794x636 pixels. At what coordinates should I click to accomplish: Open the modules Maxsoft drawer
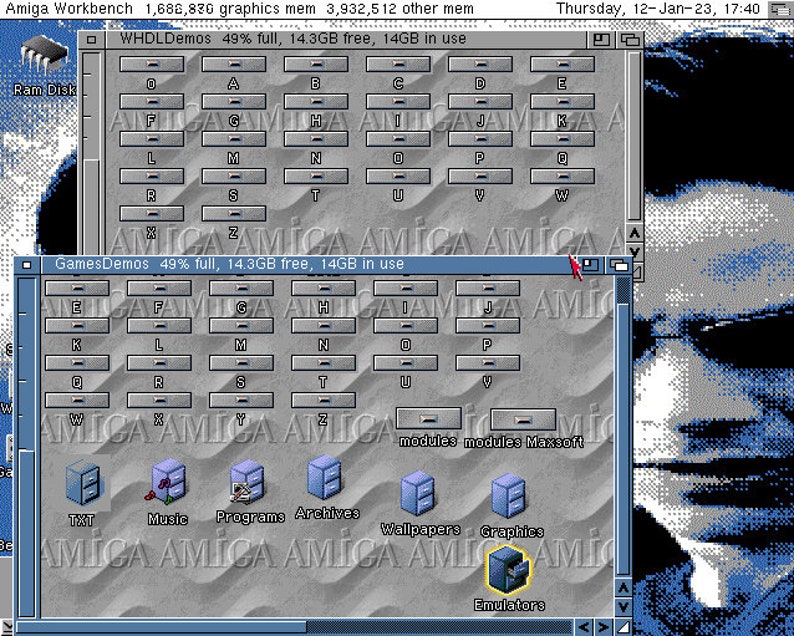point(523,420)
